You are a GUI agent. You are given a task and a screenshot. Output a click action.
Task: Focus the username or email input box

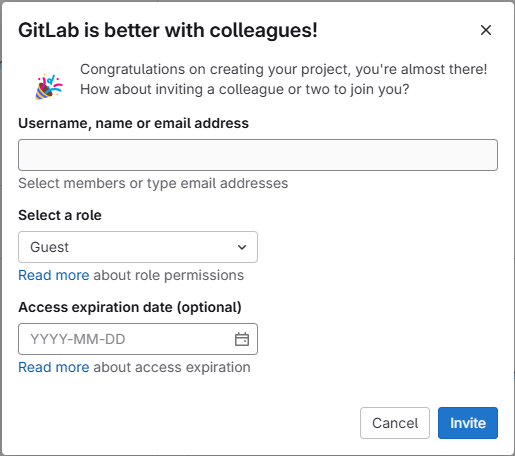point(258,155)
